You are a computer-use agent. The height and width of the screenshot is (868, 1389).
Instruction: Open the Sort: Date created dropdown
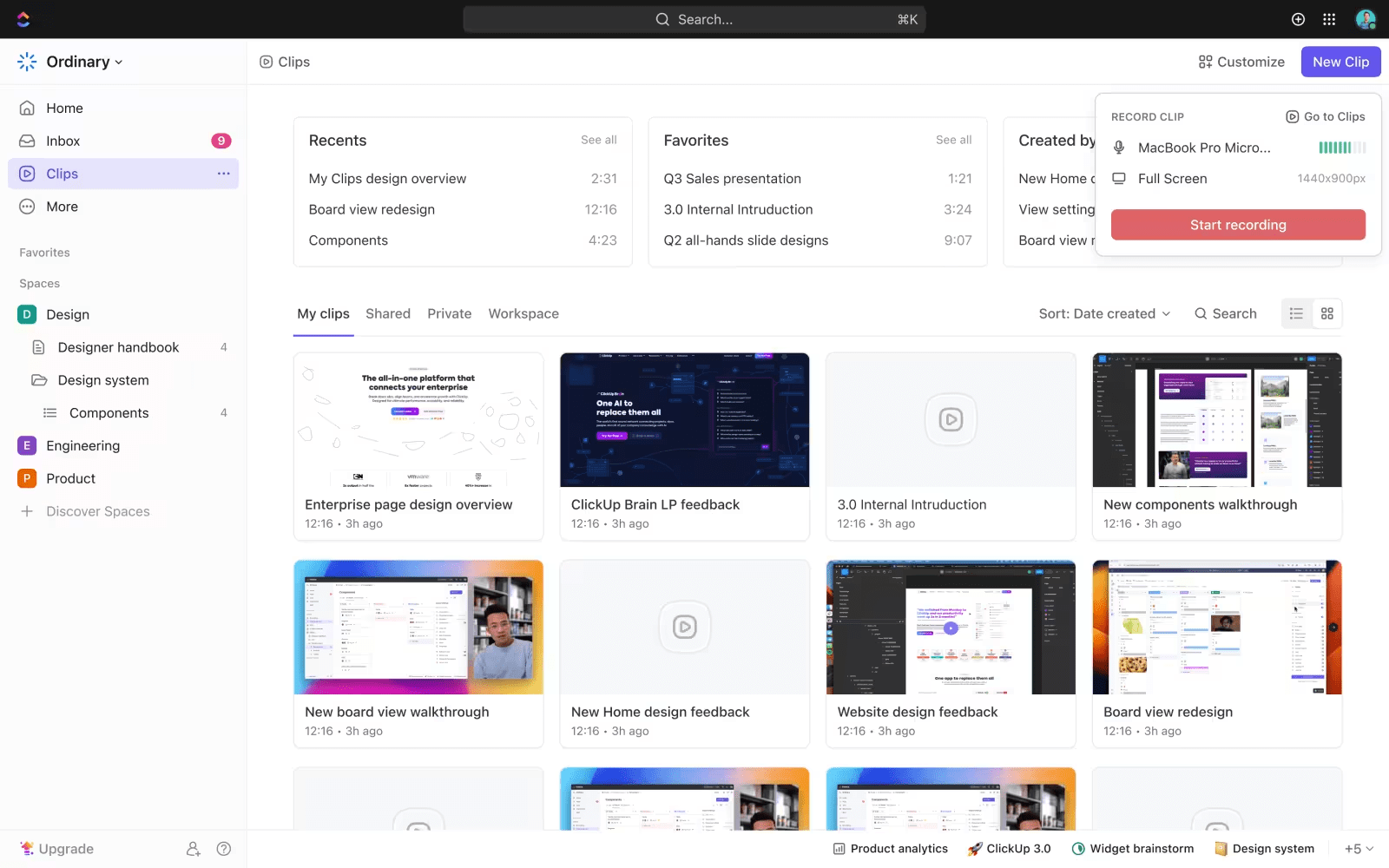[1104, 313]
